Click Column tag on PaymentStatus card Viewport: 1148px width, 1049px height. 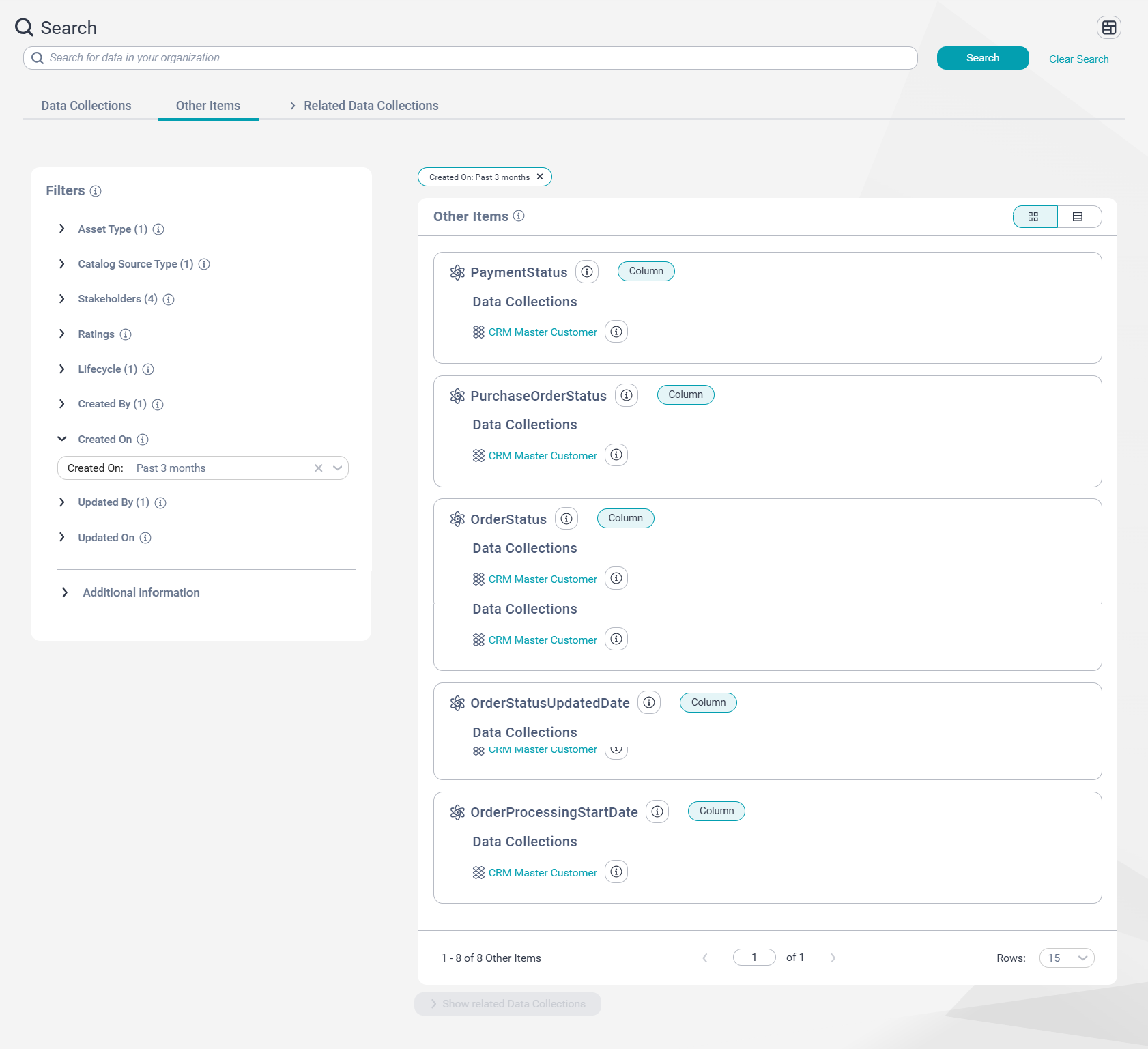click(646, 271)
